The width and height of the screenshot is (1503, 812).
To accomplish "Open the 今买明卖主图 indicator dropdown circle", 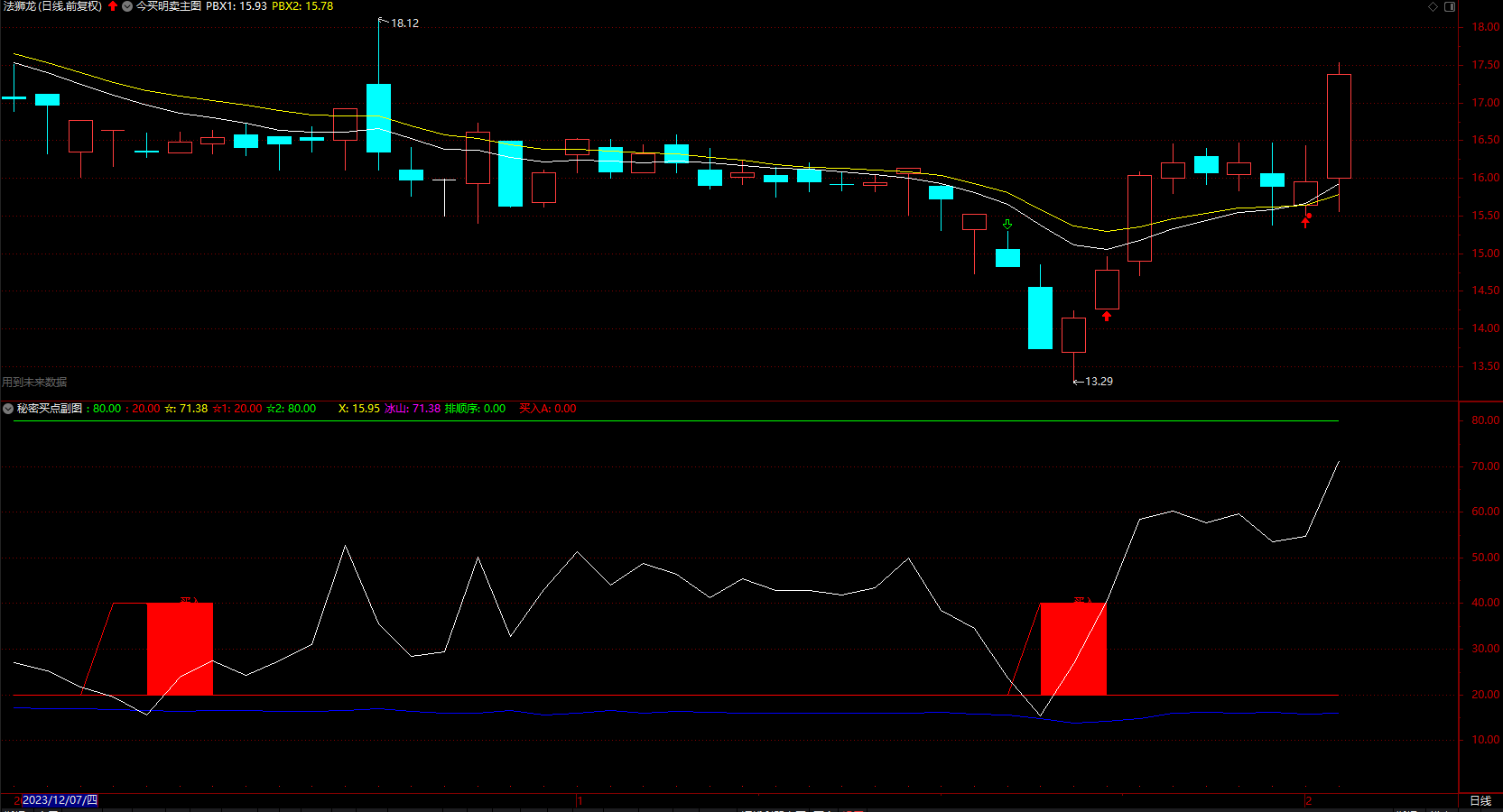I will [x=127, y=6].
